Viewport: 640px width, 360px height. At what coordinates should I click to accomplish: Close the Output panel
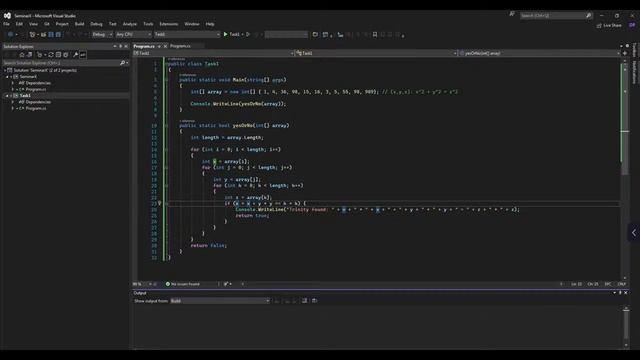coord(626,293)
